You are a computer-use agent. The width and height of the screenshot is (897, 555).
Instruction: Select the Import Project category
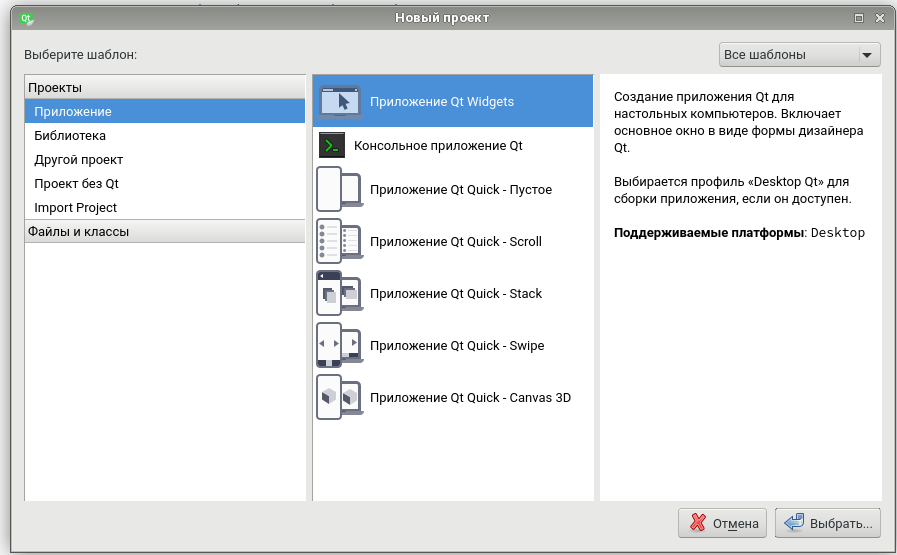coord(165,208)
